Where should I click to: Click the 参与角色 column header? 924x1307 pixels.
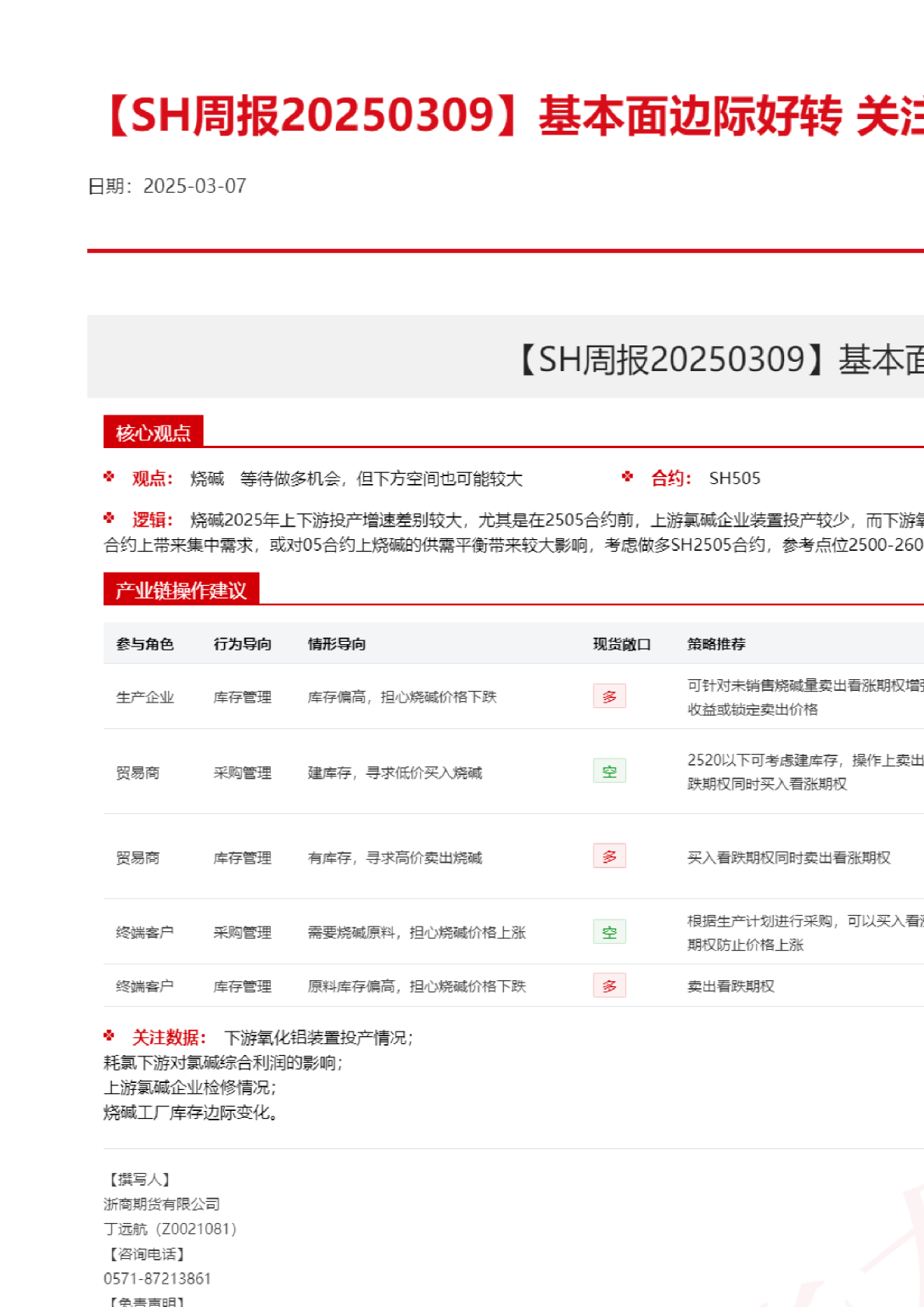pos(145,644)
